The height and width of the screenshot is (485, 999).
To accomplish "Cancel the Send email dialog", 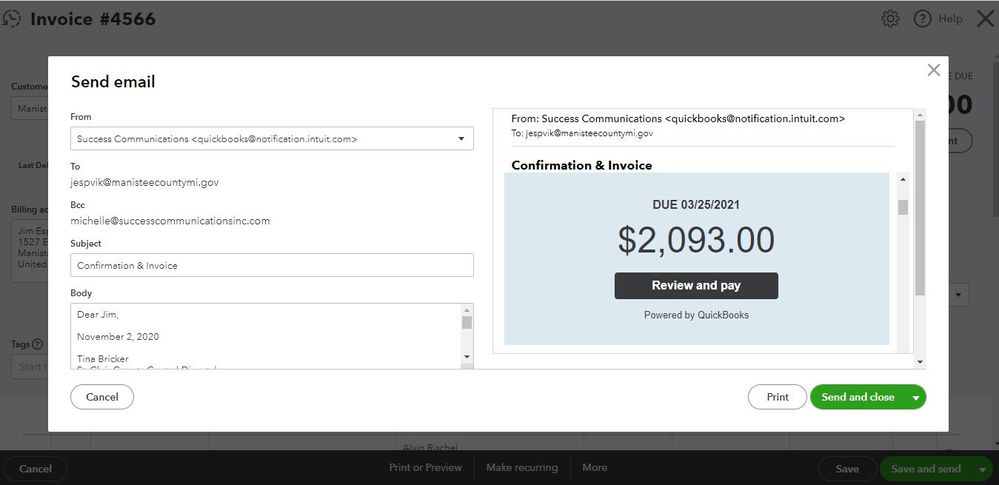I will pyautogui.click(x=102, y=397).
